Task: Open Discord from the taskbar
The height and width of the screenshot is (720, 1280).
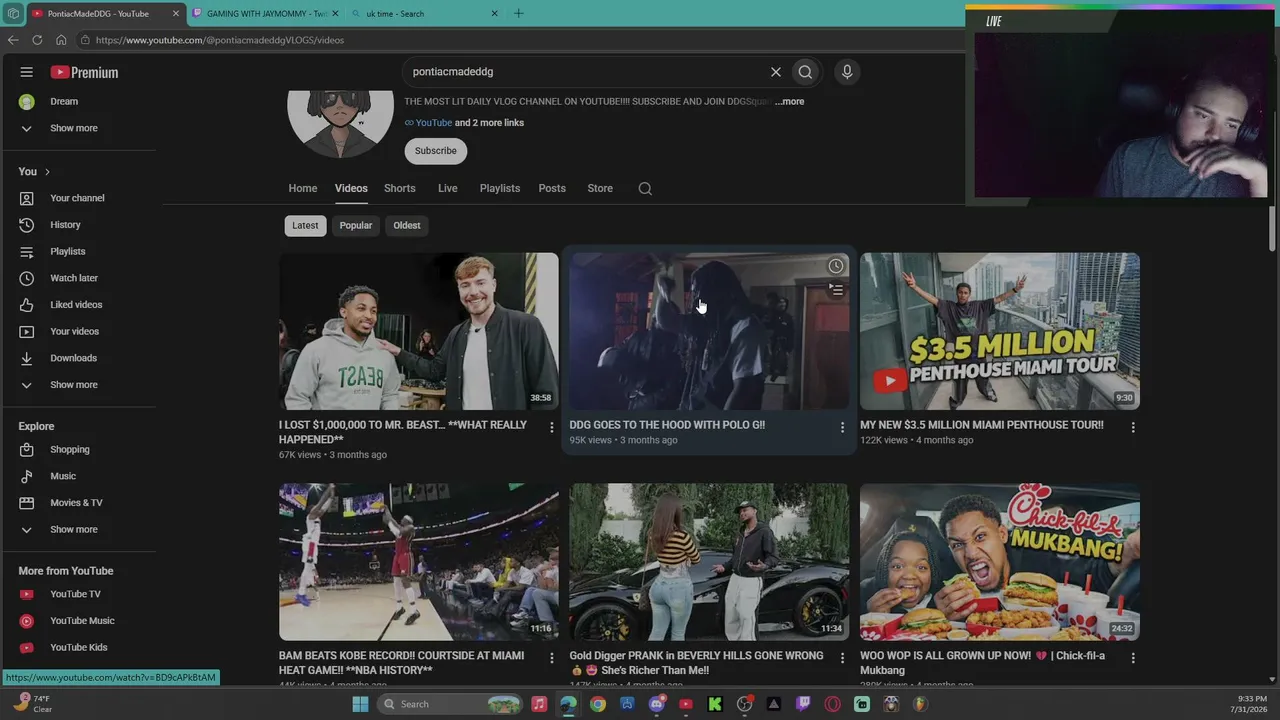Action: click(656, 704)
